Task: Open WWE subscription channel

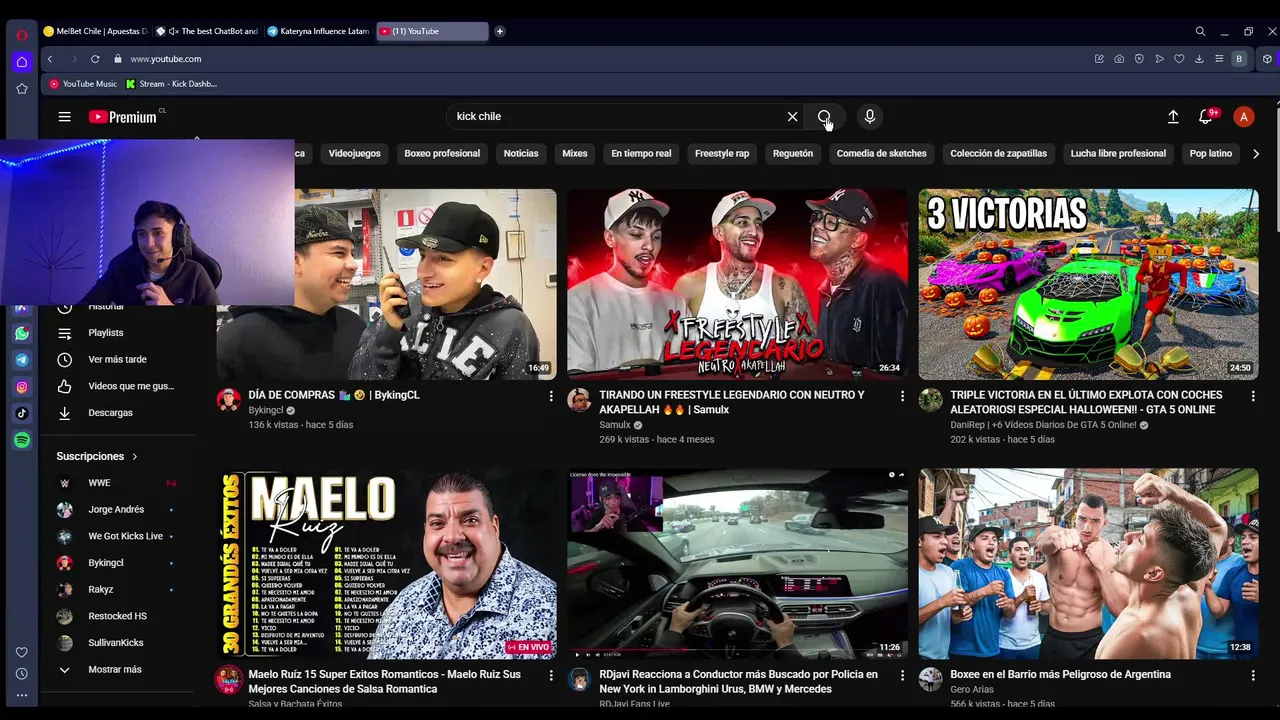Action: coord(99,483)
